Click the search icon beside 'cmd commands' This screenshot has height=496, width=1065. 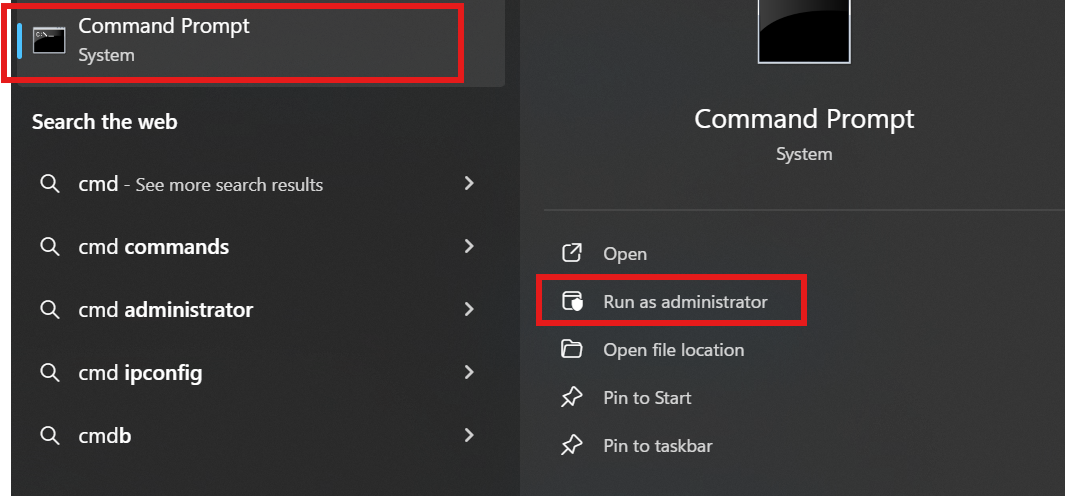pos(50,246)
